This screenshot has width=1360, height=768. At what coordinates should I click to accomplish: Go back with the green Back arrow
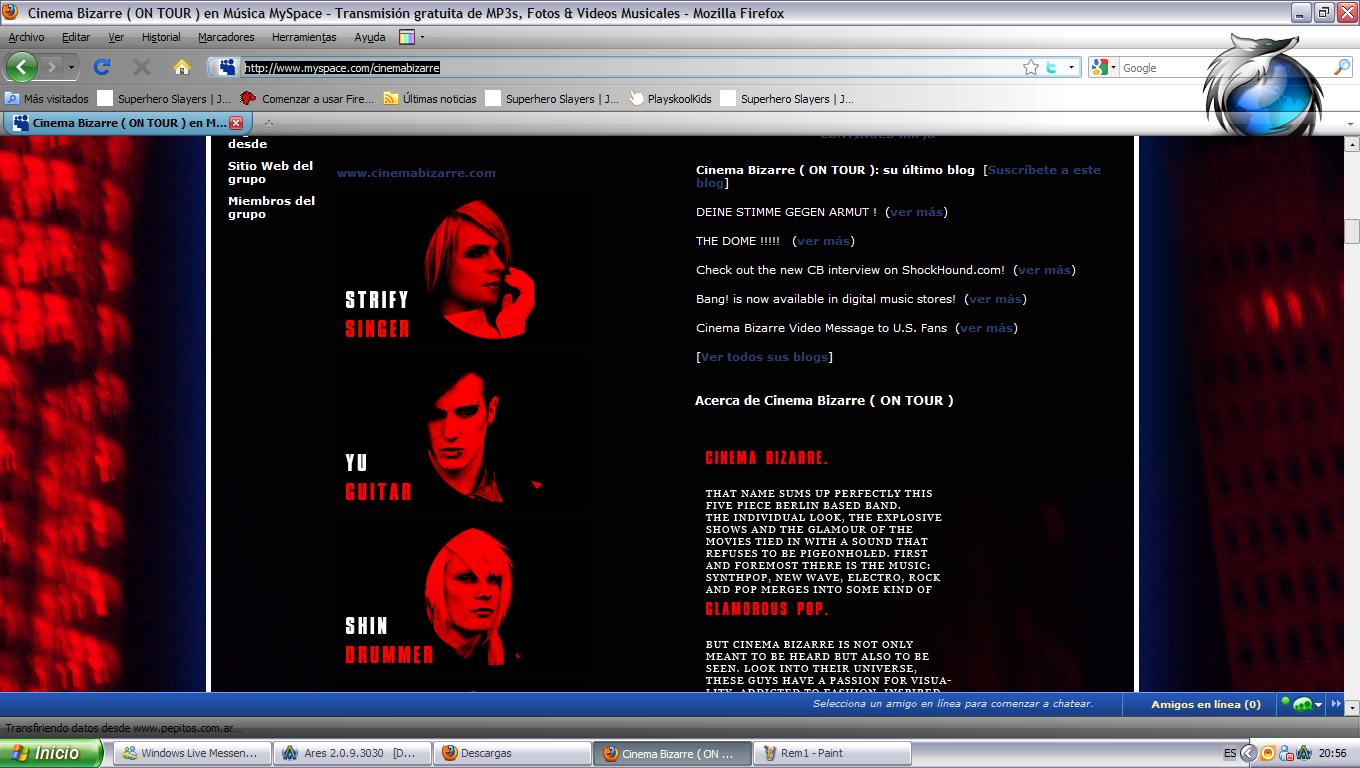pos(22,67)
